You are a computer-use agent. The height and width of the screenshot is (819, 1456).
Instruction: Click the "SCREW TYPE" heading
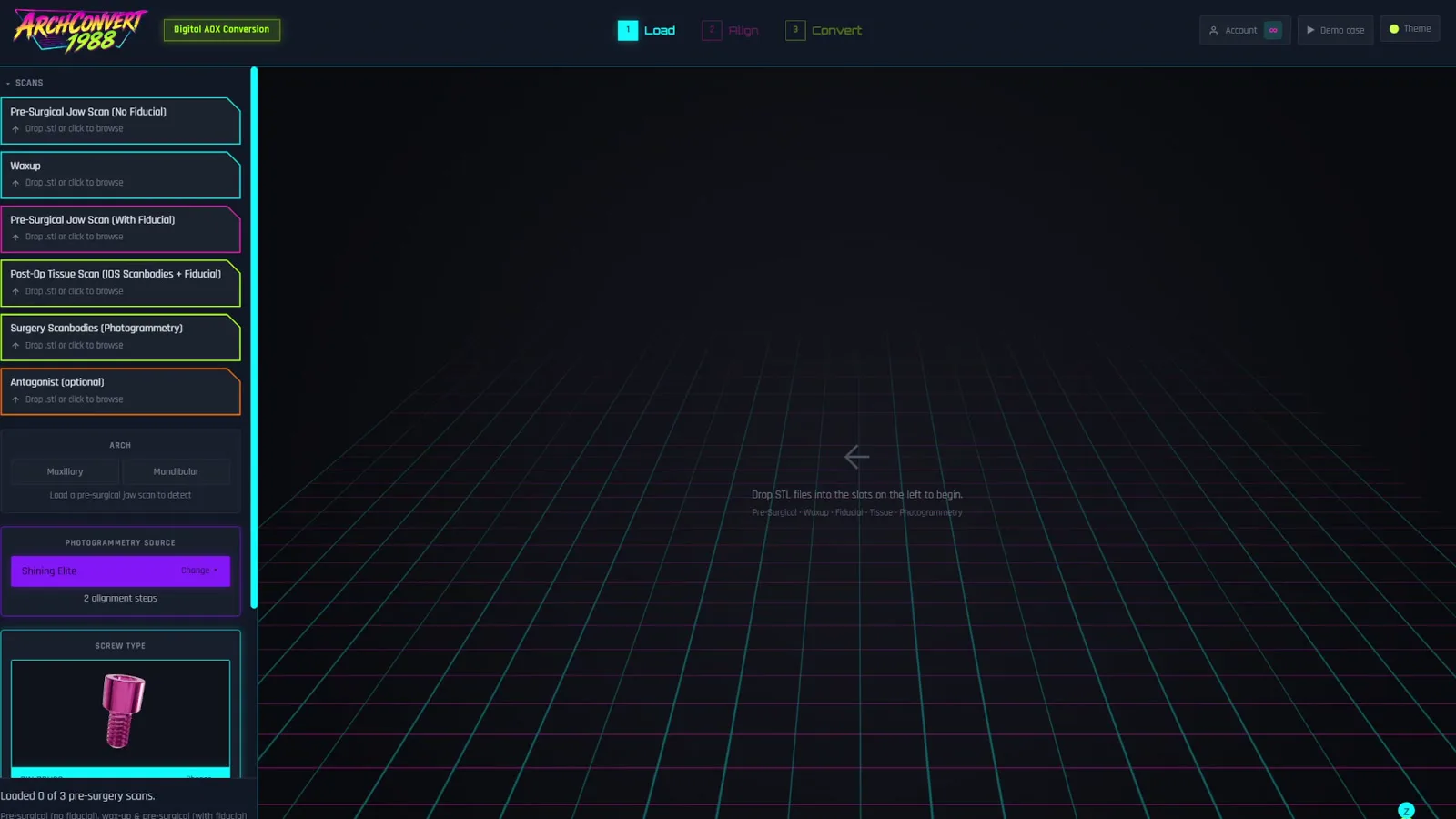tap(120, 646)
